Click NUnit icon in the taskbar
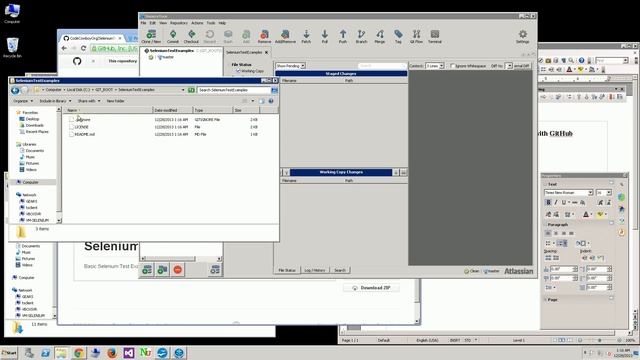 click(x=145, y=353)
